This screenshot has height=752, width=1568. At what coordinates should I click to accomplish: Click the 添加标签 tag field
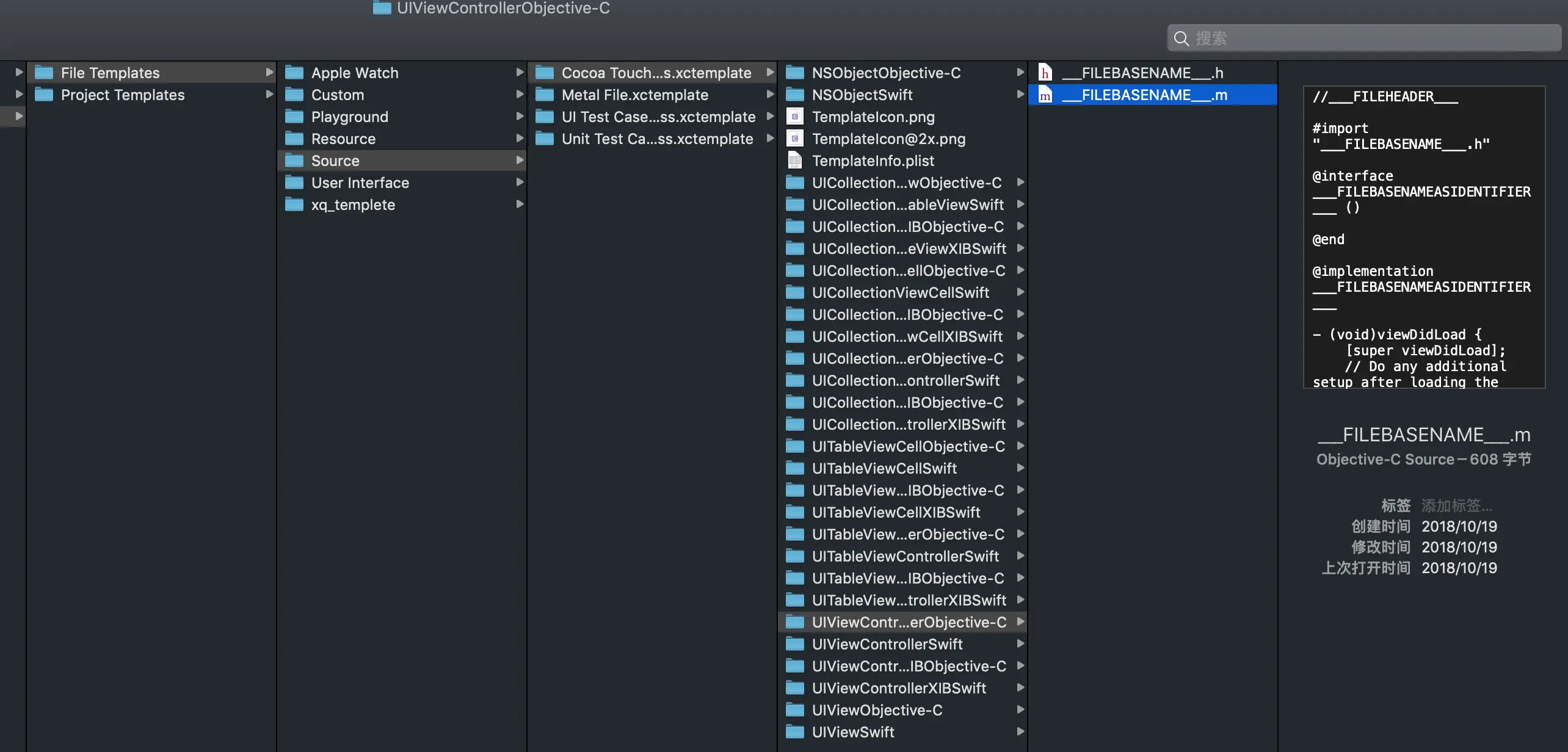(1457, 506)
